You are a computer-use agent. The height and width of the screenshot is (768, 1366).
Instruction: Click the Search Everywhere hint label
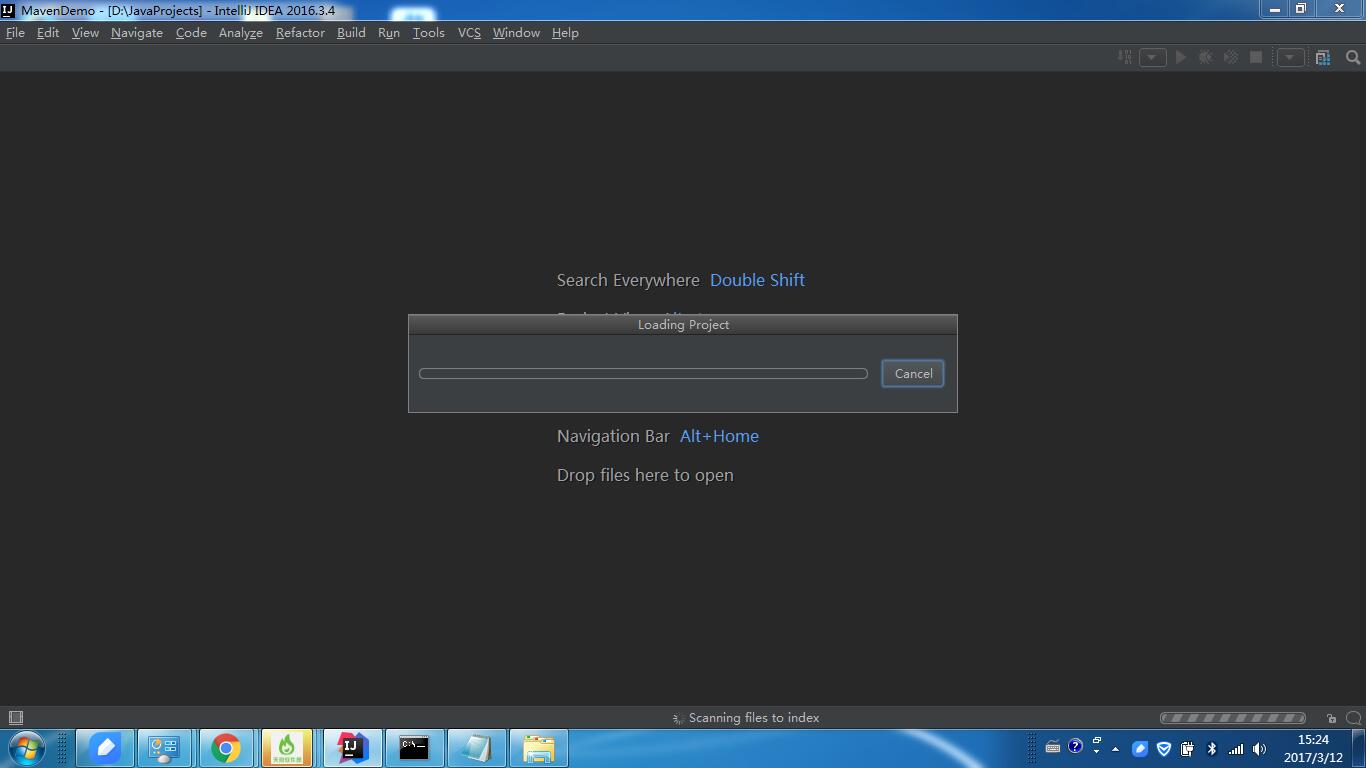pyautogui.click(x=628, y=280)
